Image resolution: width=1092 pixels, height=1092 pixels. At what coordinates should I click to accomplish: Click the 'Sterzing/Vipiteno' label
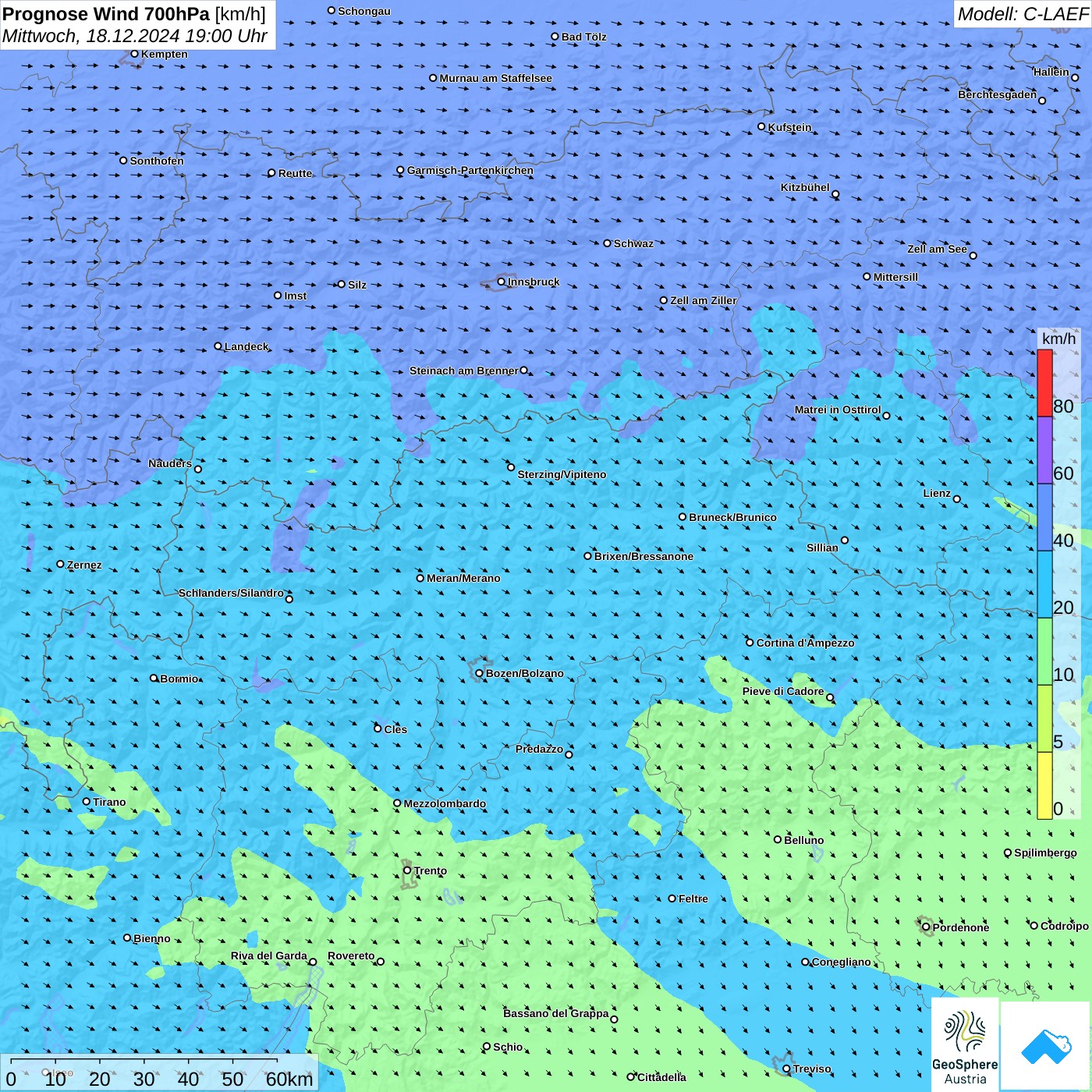pyautogui.click(x=562, y=474)
